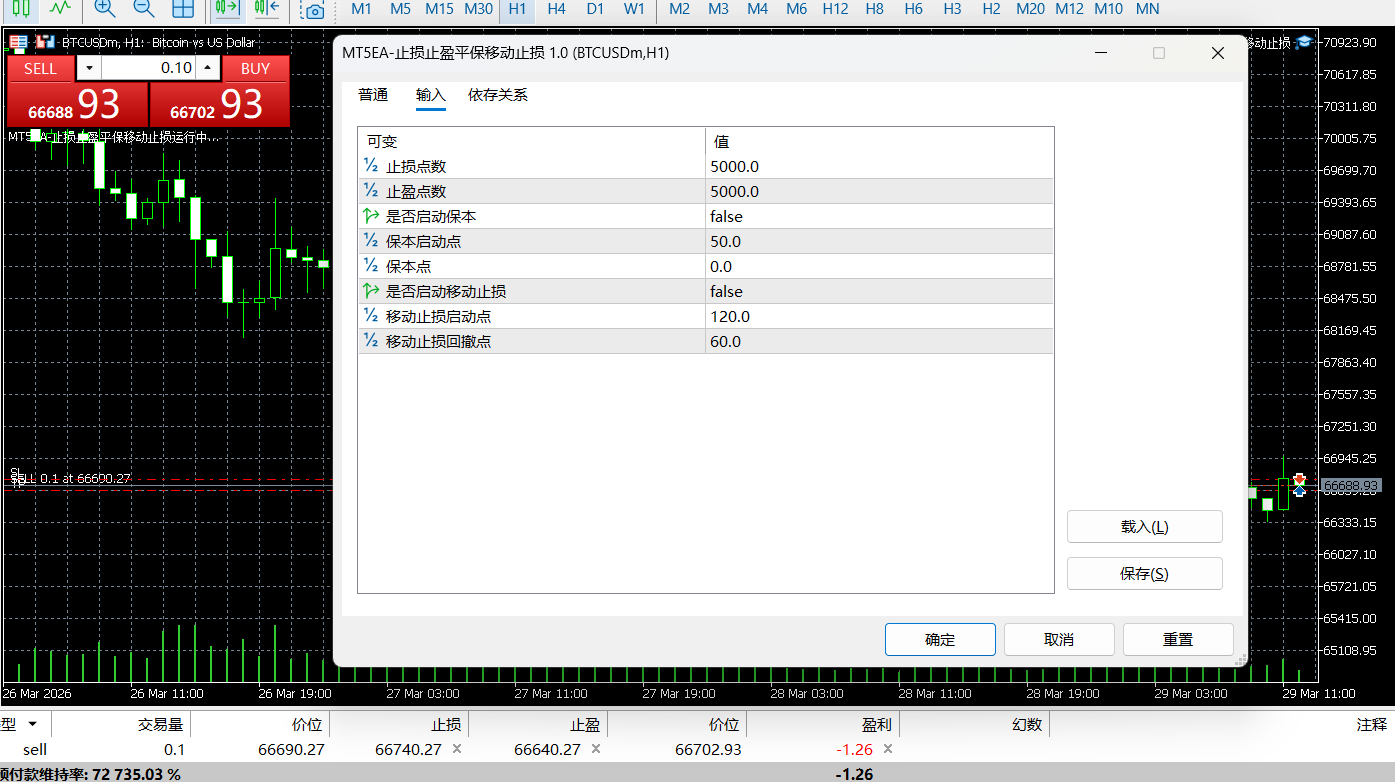The image size is (1395, 782).
Task: Open the 依存关系 tab
Action: pyautogui.click(x=498, y=95)
